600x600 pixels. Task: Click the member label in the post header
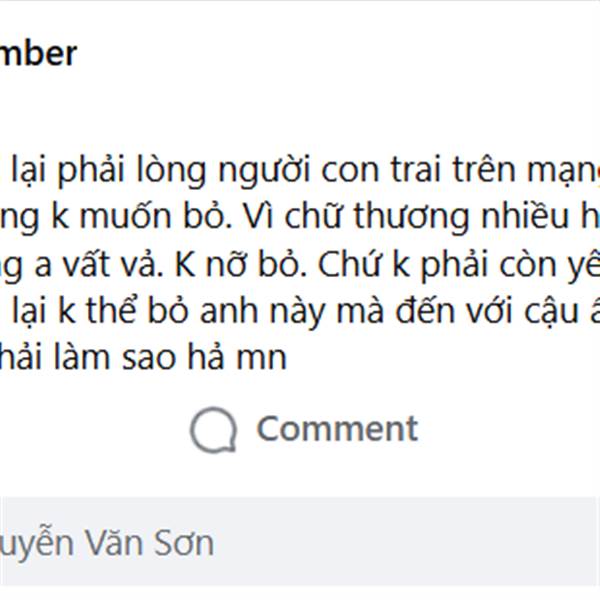point(38,53)
